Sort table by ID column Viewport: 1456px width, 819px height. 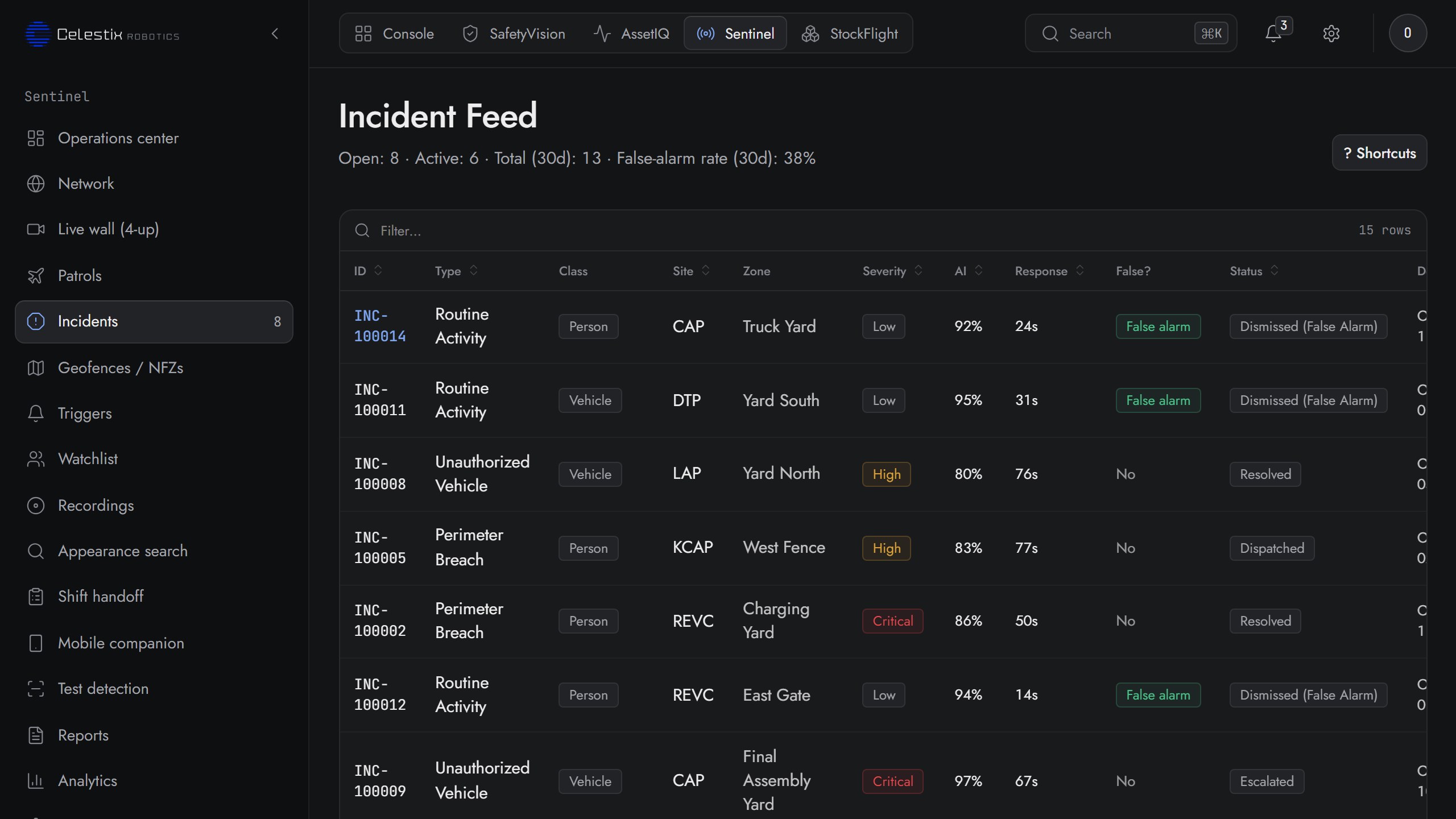point(368,271)
